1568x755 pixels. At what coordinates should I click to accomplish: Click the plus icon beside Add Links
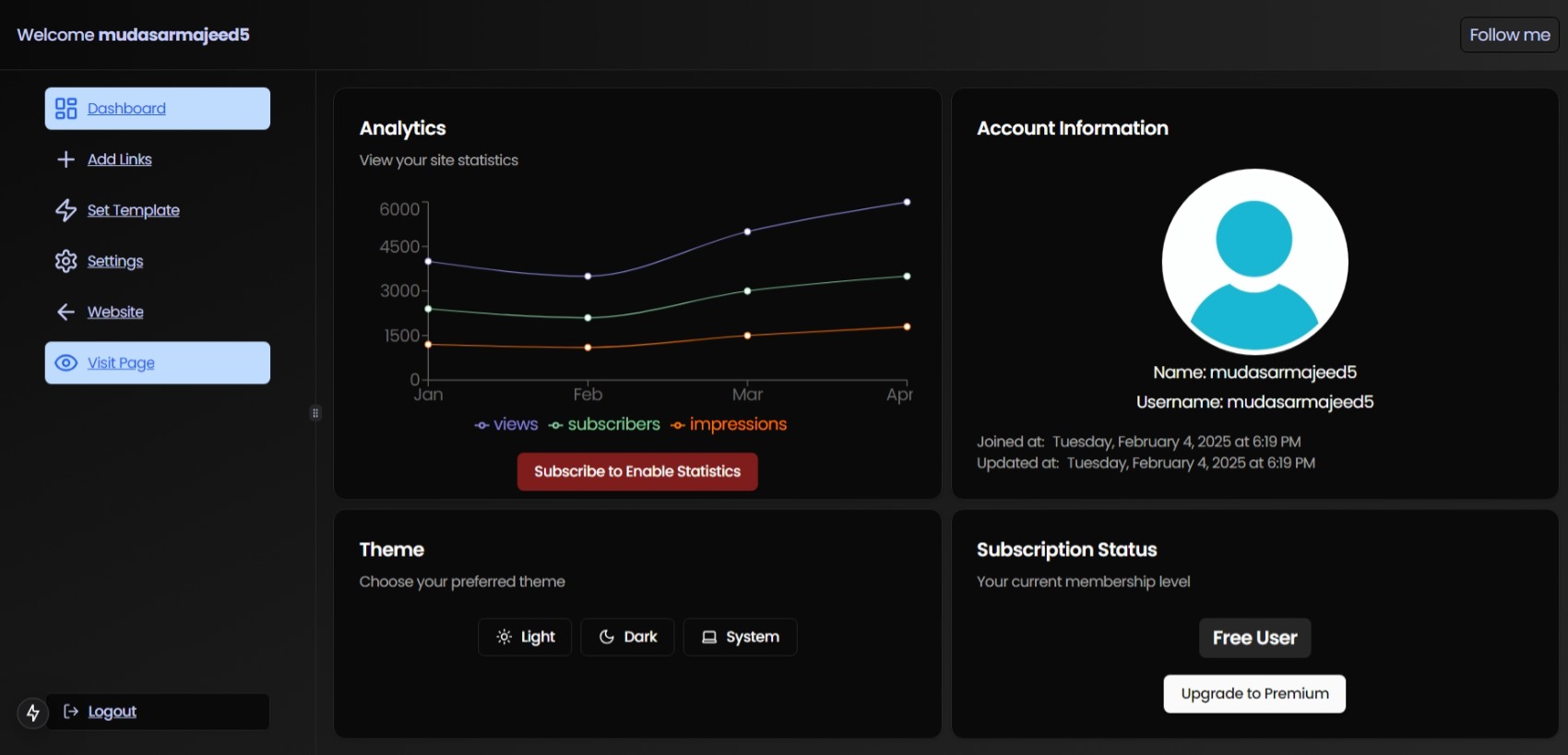tap(65, 159)
